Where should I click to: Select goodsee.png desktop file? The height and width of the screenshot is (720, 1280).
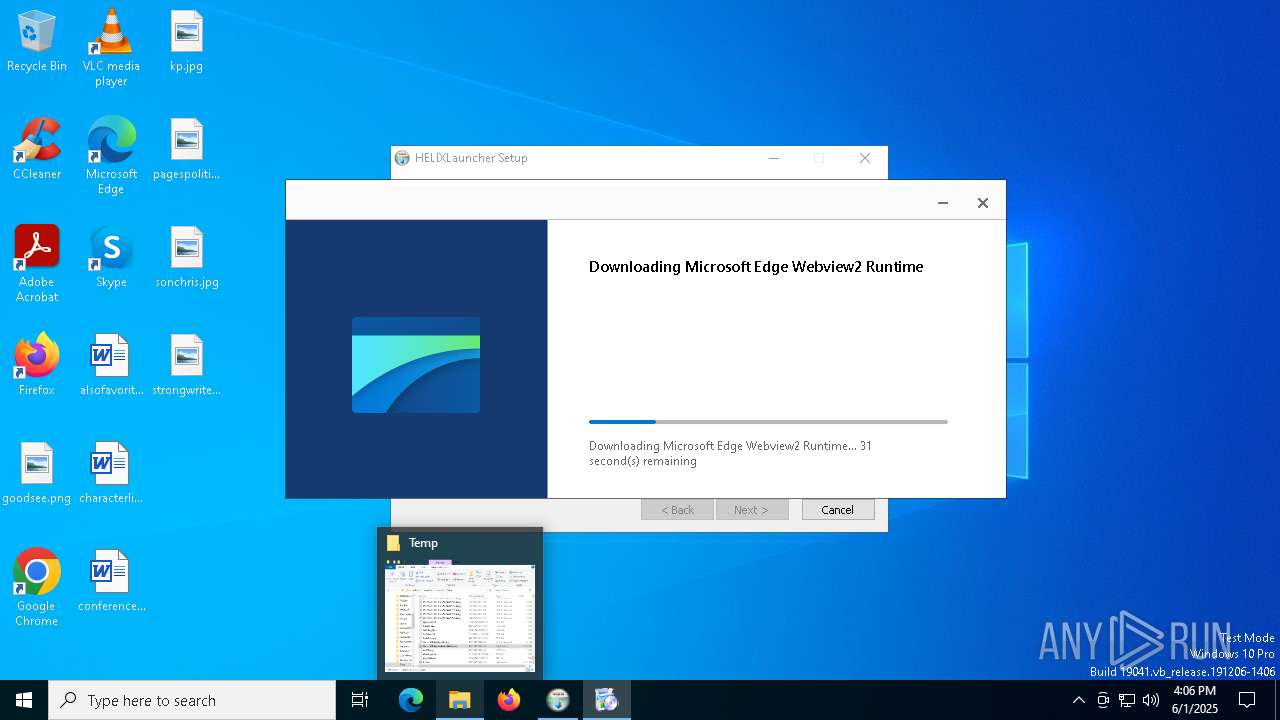tap(37, 473)
